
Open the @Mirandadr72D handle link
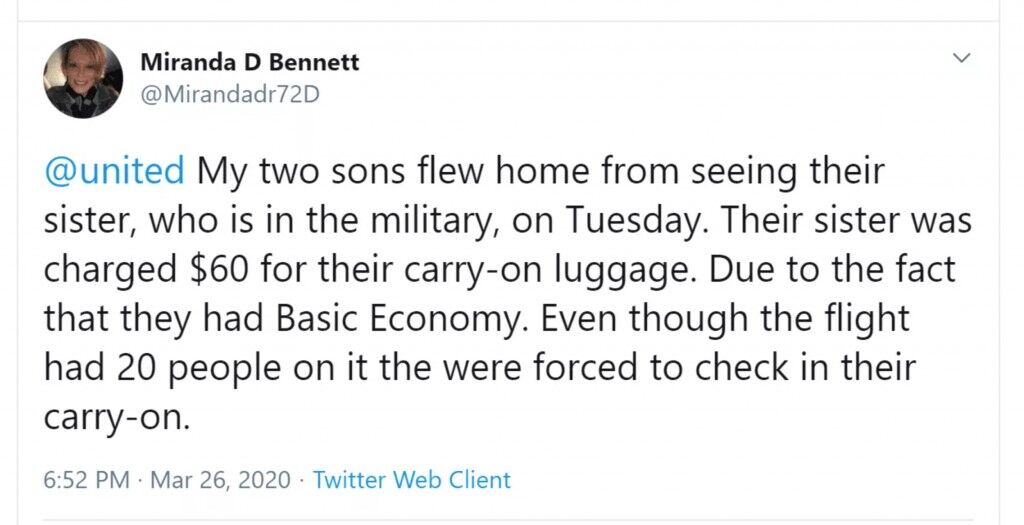tap(230, 95)
